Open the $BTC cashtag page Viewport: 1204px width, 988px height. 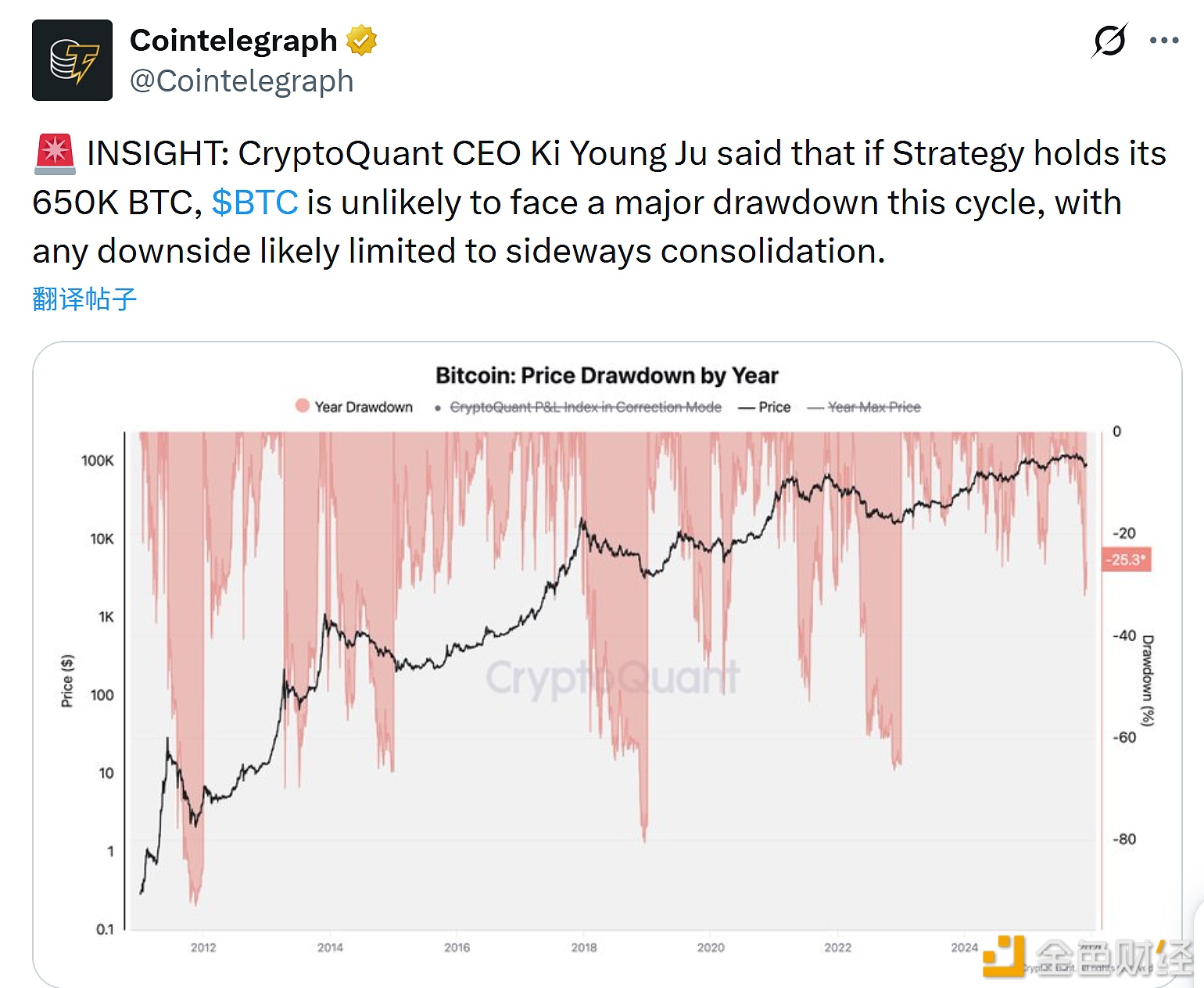254,202
